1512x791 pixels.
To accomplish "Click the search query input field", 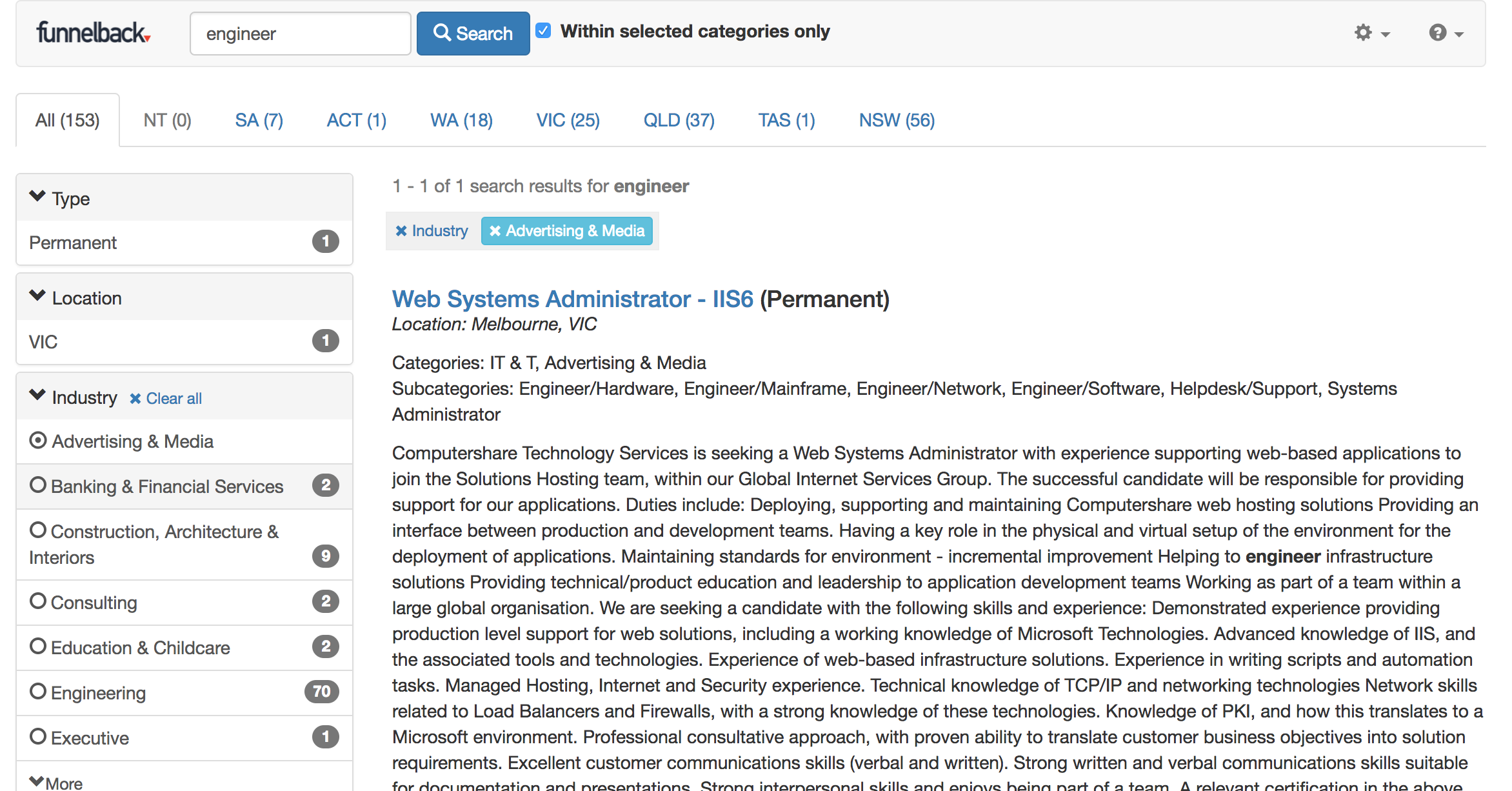I will click(x=300, y=34).
